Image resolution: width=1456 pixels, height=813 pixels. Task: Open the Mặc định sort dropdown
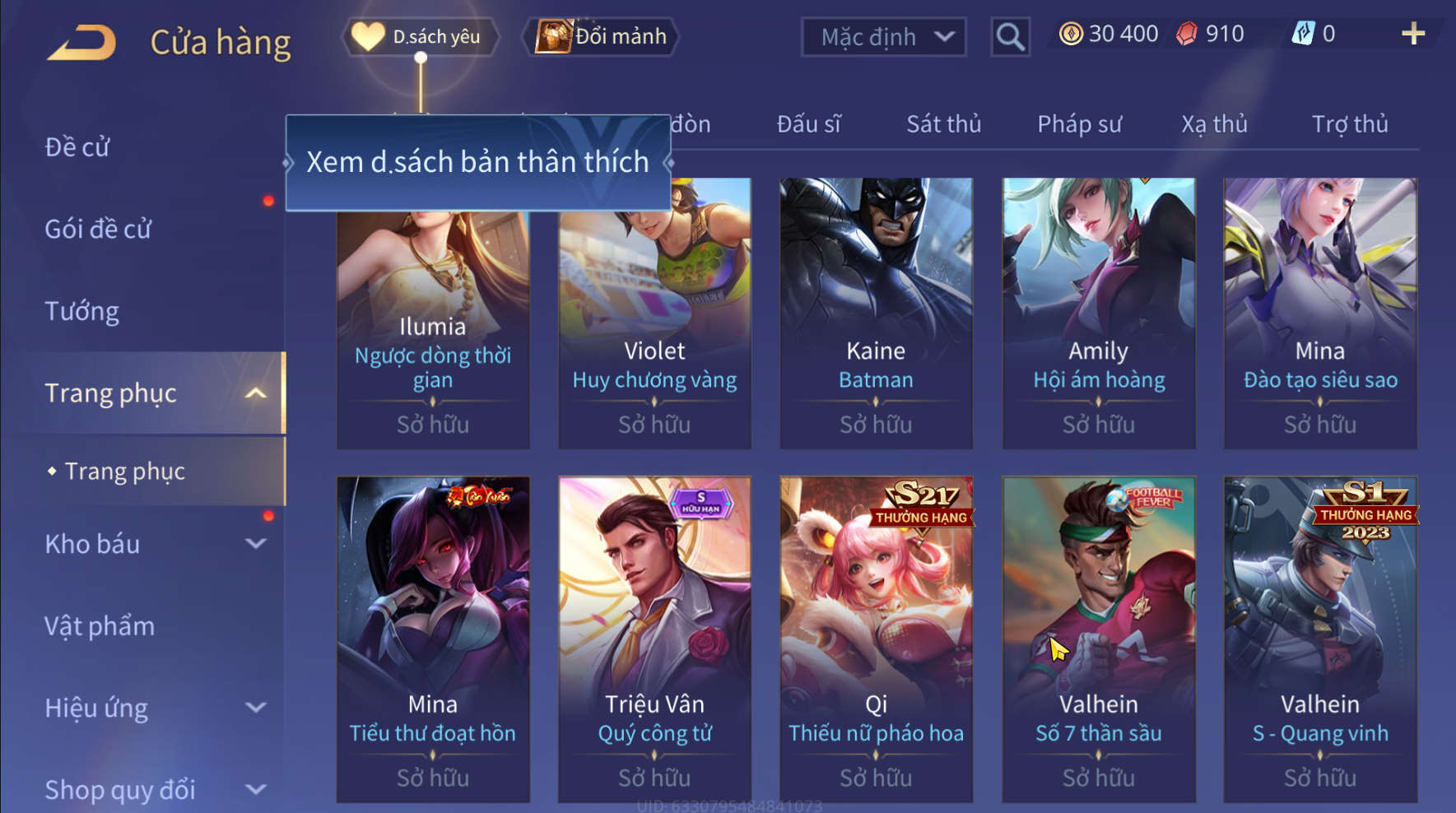click(884, 37)
